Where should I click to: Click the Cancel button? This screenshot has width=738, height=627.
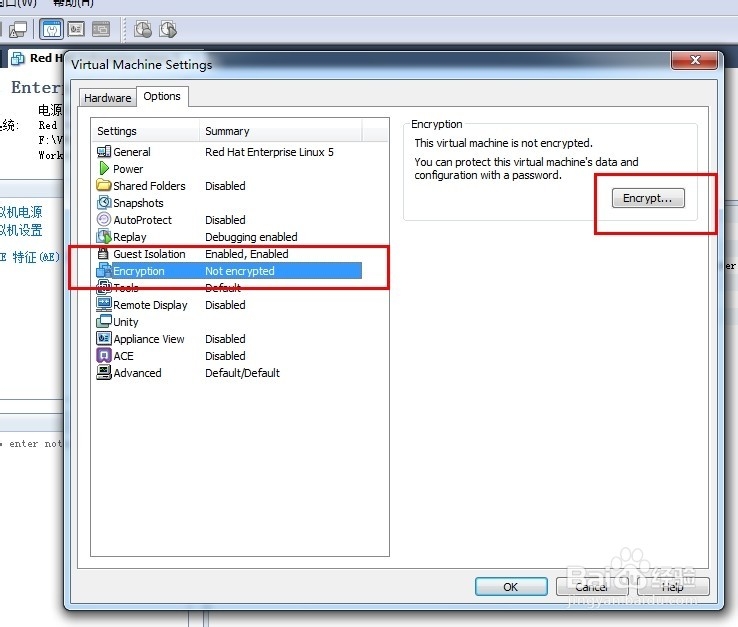pos(592,587)
